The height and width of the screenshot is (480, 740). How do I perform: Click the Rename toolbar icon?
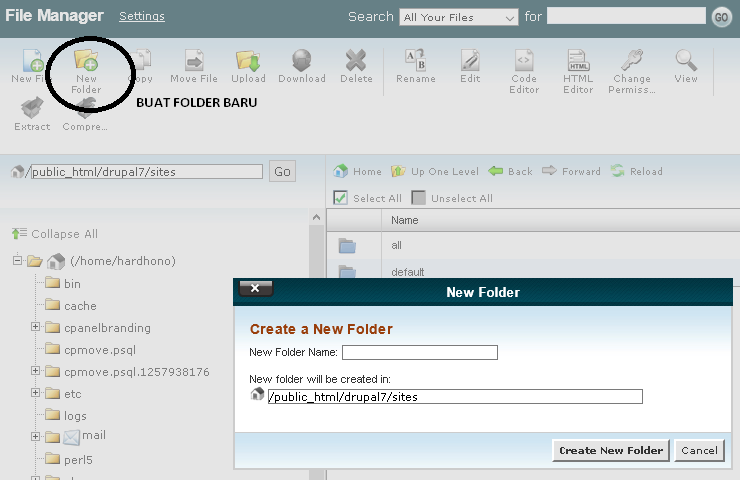[415, 63]
